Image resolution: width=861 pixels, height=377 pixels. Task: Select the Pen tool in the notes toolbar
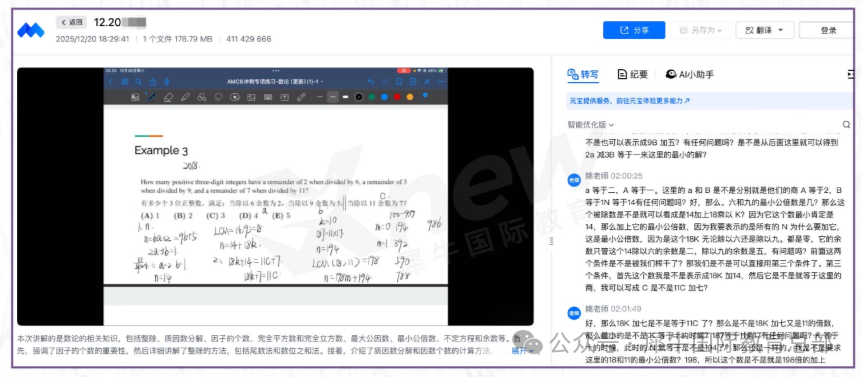click(x=151, y=97)
